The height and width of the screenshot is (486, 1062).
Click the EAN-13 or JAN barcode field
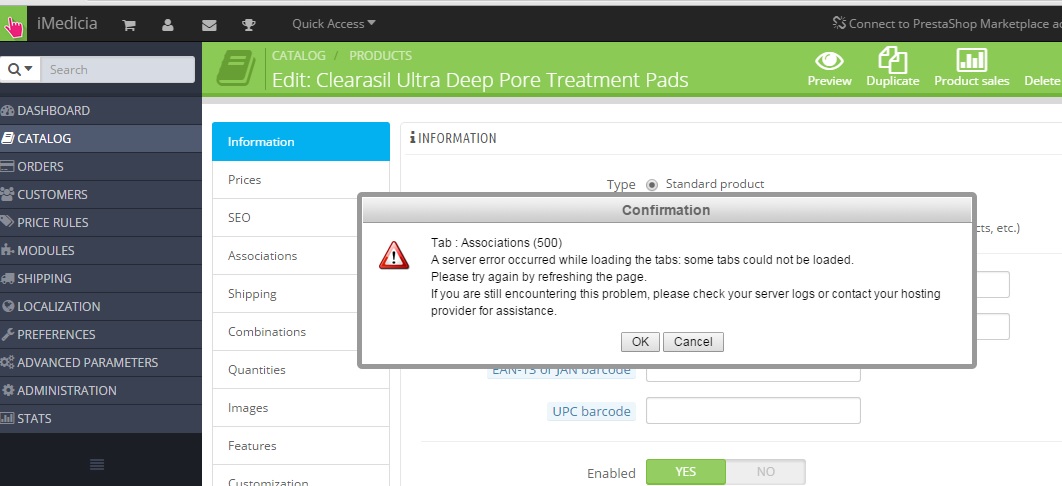click(x=753, y=374)
